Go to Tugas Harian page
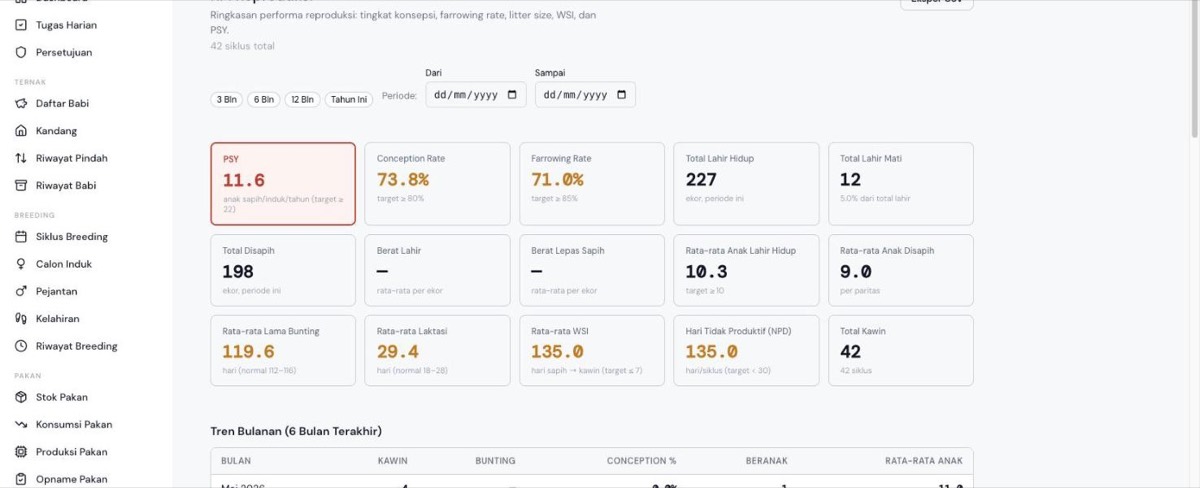The width and height of the screenshot is (1200, 488). point(66,25)
